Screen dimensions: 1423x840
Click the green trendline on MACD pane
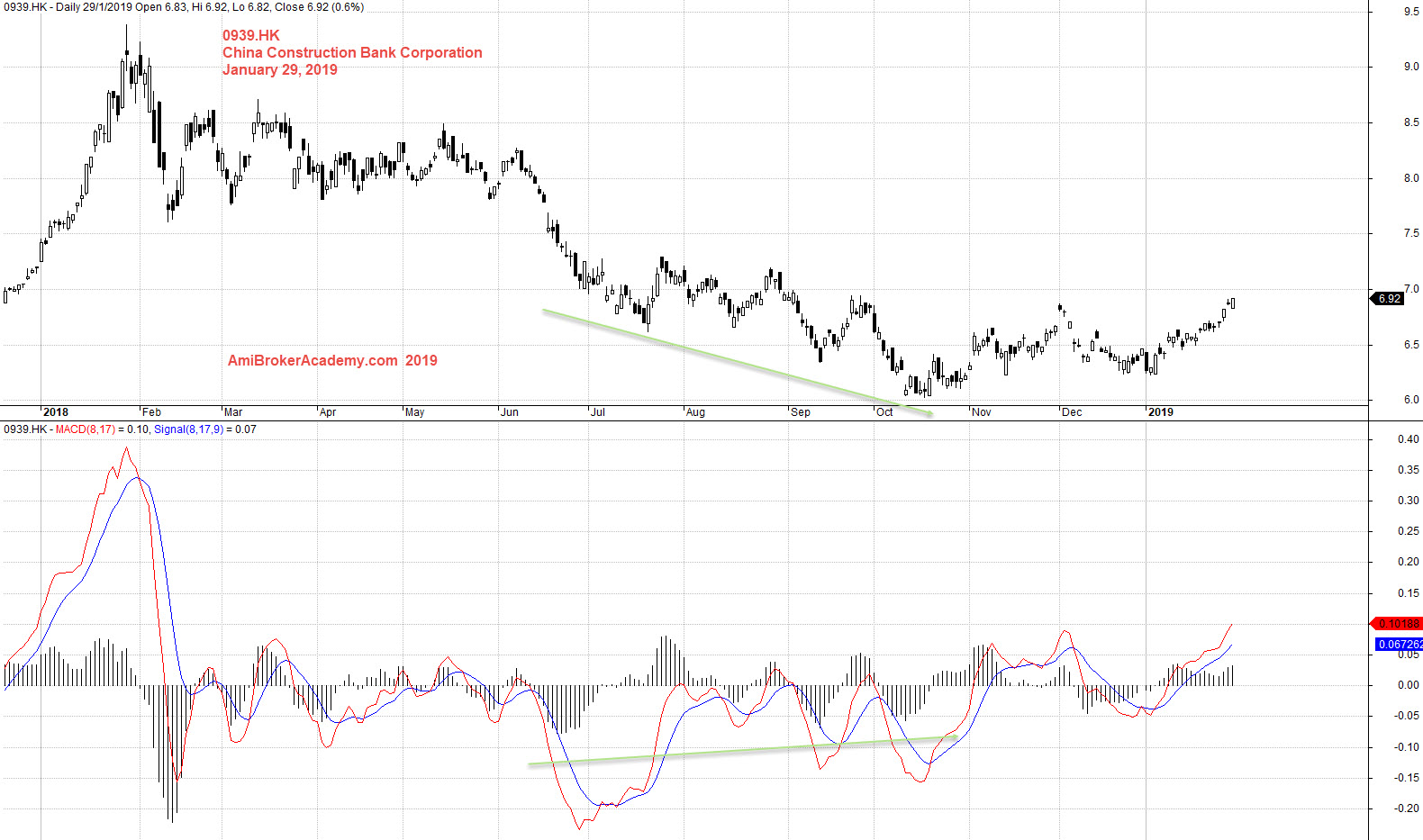pos(743,751)
